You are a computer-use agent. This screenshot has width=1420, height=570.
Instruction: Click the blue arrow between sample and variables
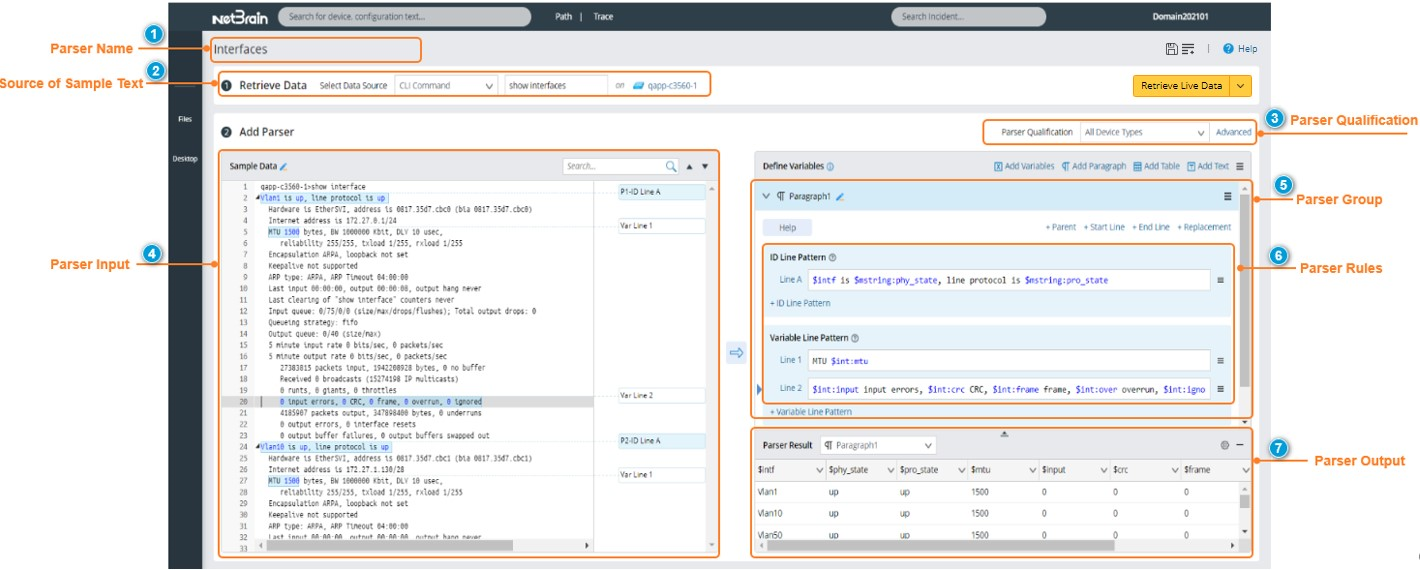tap(736, 352)
